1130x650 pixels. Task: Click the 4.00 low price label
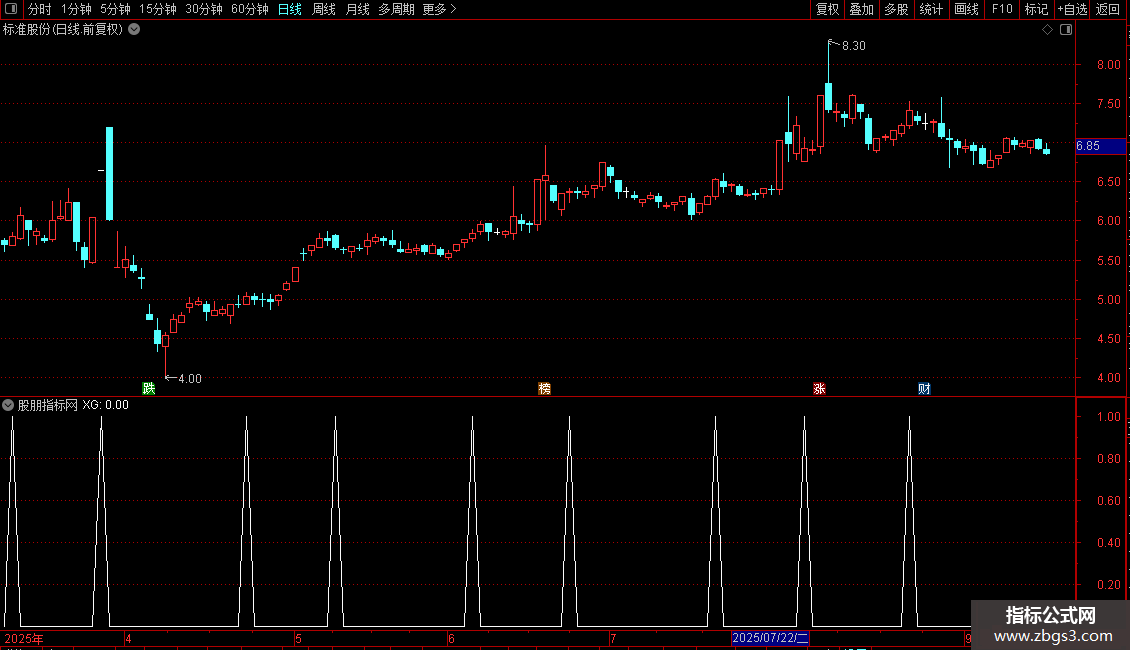click(x=190, y=378)
